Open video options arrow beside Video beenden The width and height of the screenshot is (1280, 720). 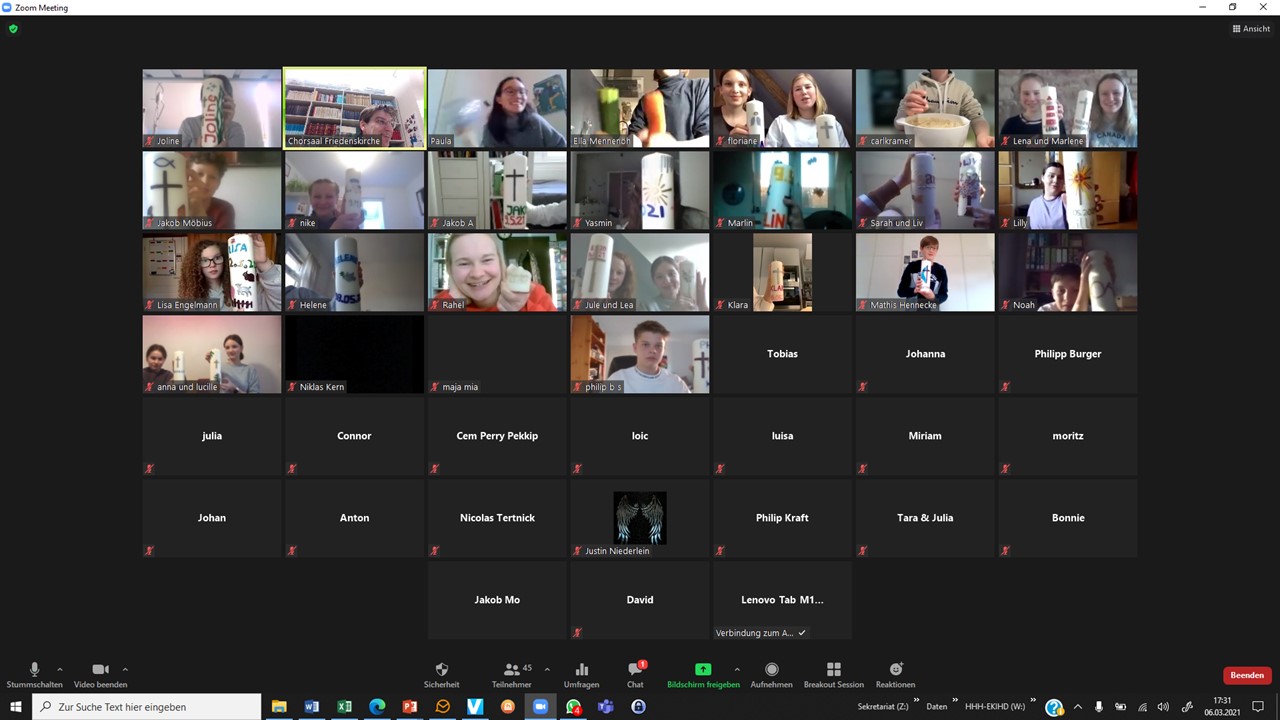(125, 669)
